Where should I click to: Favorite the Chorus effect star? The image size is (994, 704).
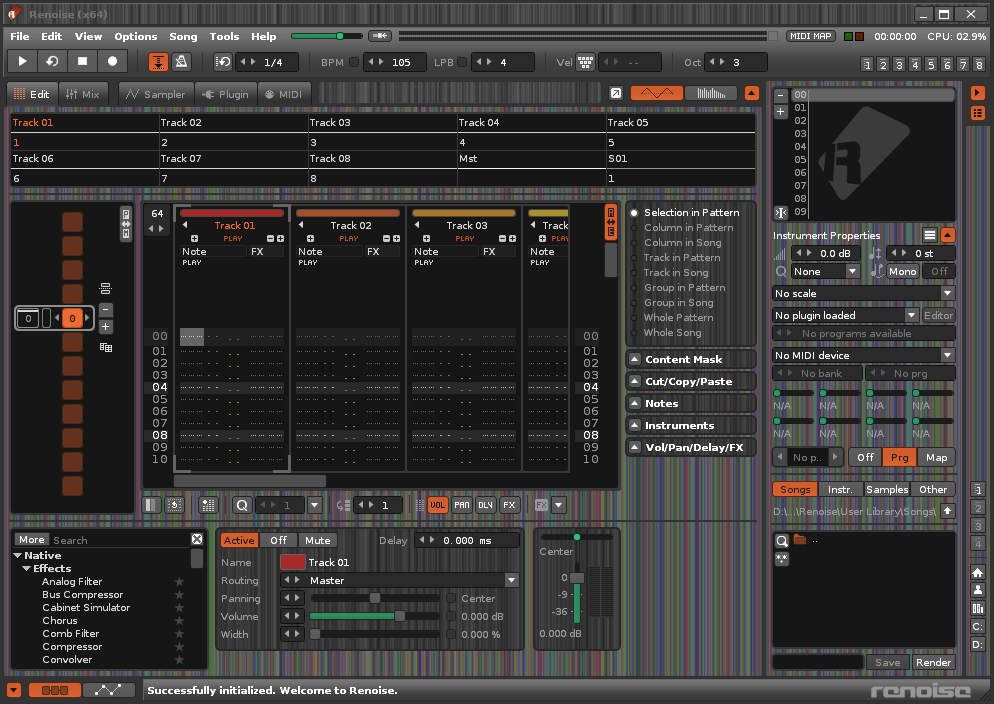click(179, 621)
